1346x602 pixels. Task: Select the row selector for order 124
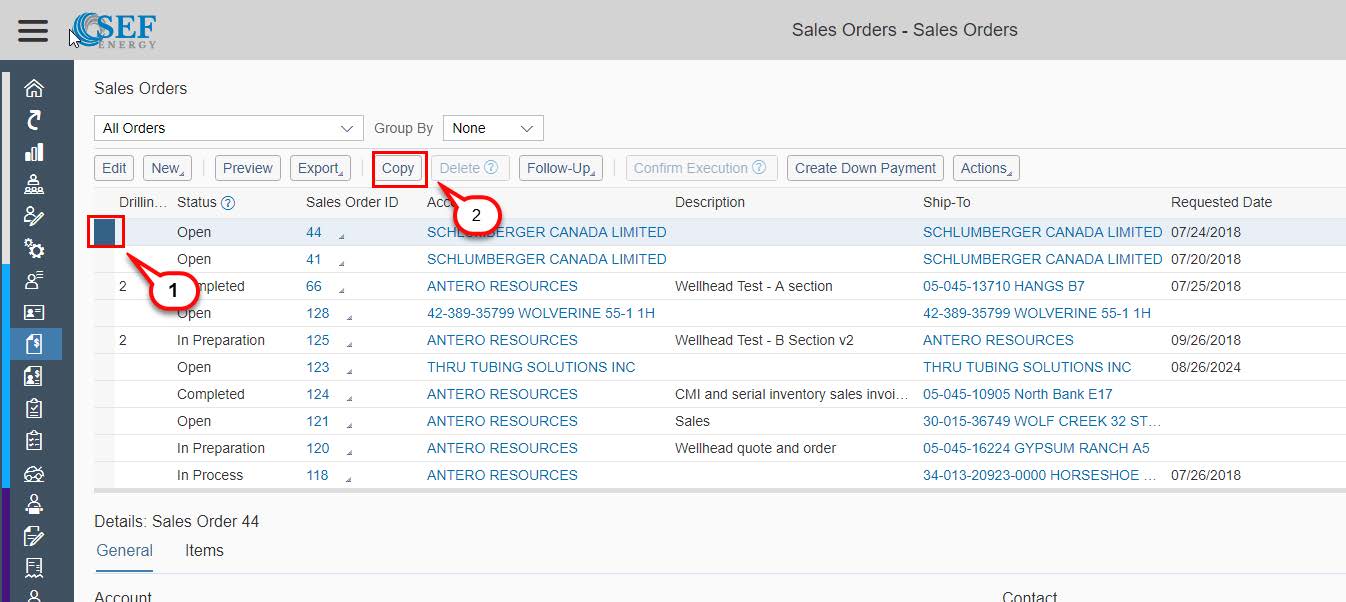[104, 394]
